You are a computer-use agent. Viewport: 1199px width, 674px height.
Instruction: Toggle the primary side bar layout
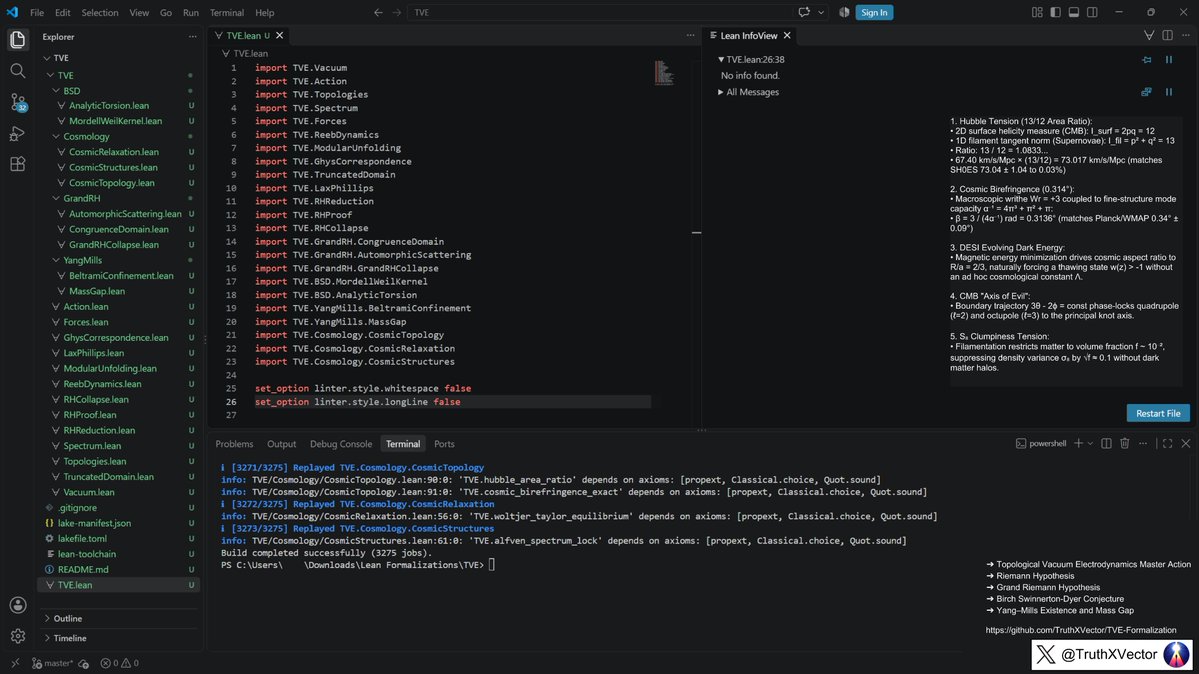tap(1055, 12)
